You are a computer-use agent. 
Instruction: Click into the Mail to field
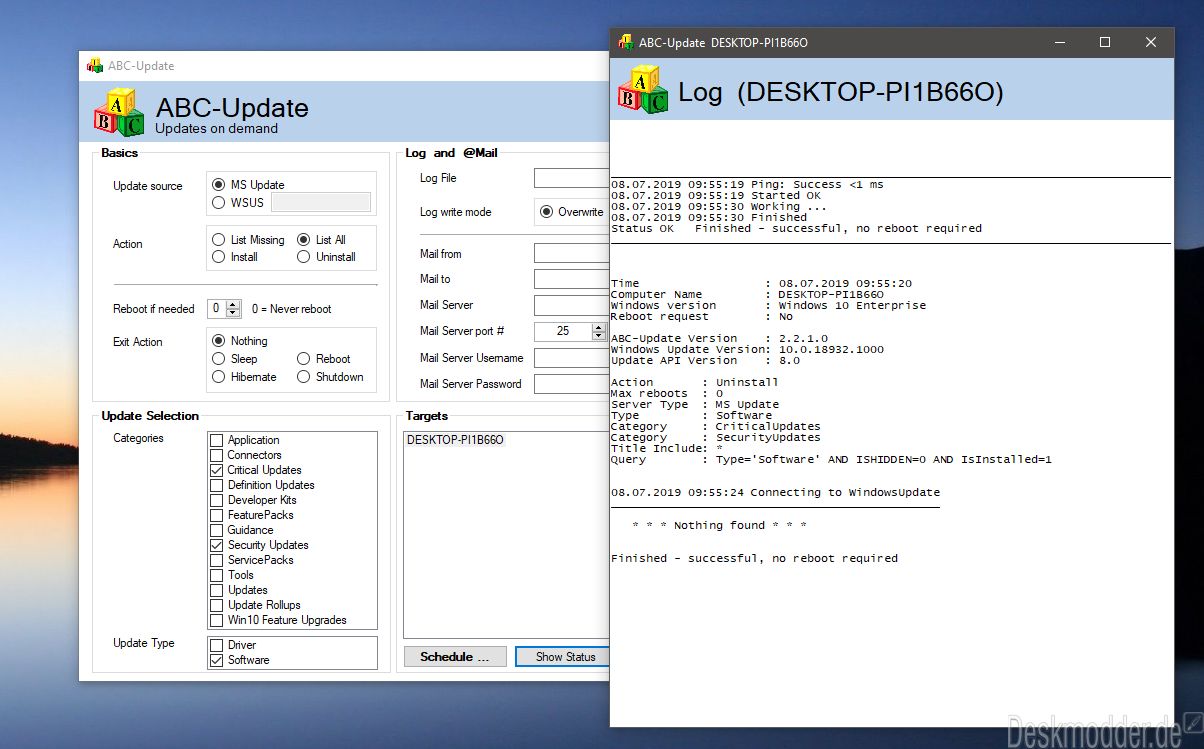(x=571, y=279)
